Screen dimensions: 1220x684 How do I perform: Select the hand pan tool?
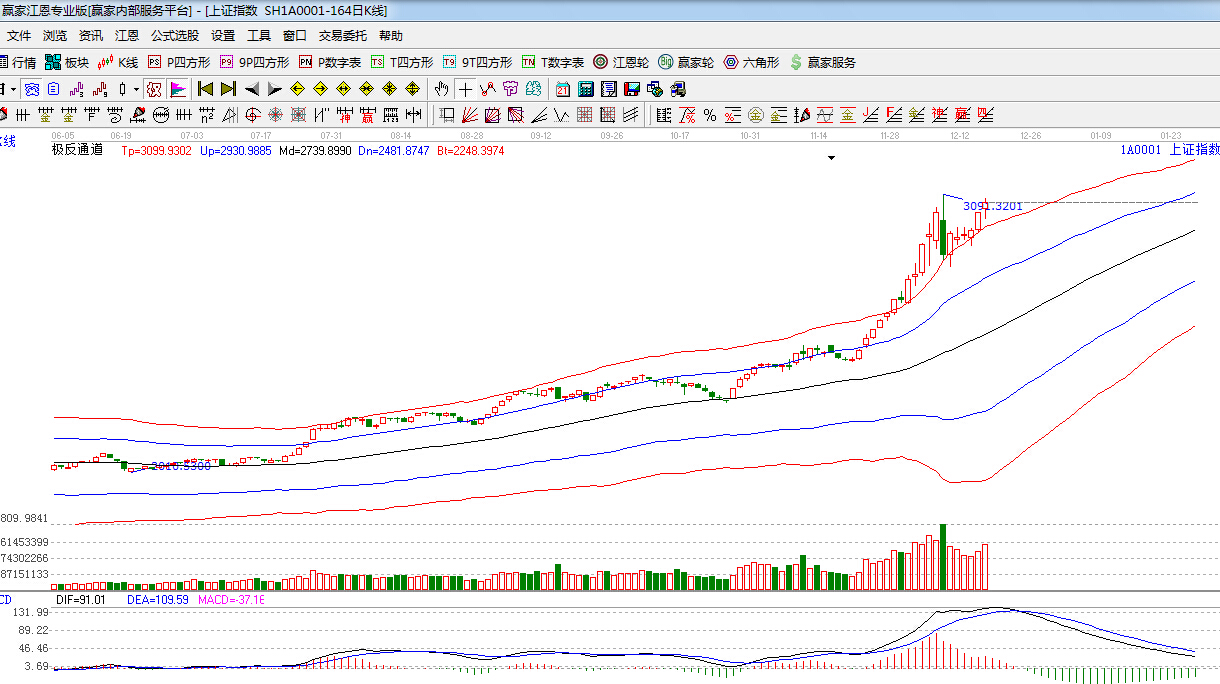coord(441,88)
